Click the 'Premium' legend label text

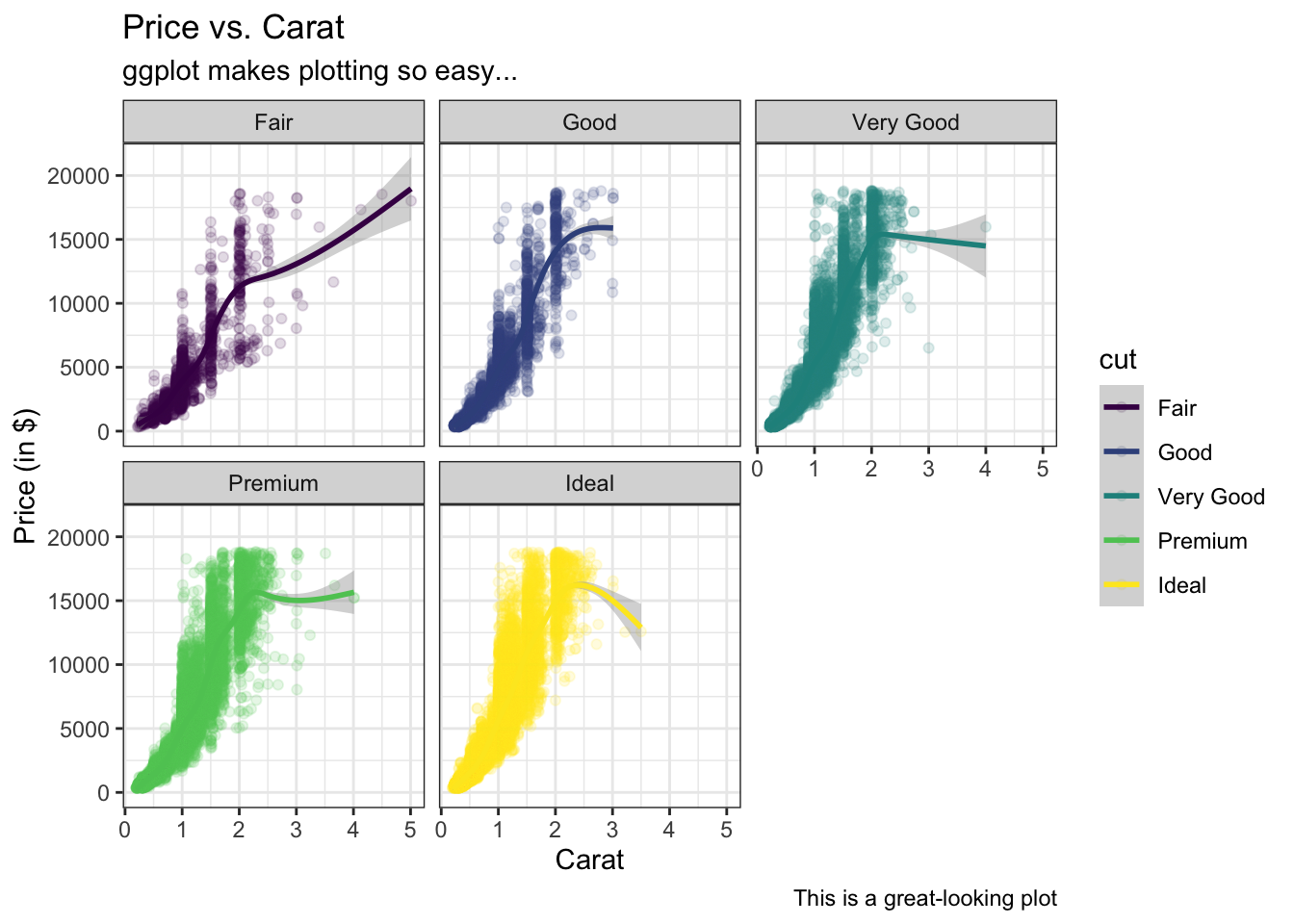tap(1203, 541)
